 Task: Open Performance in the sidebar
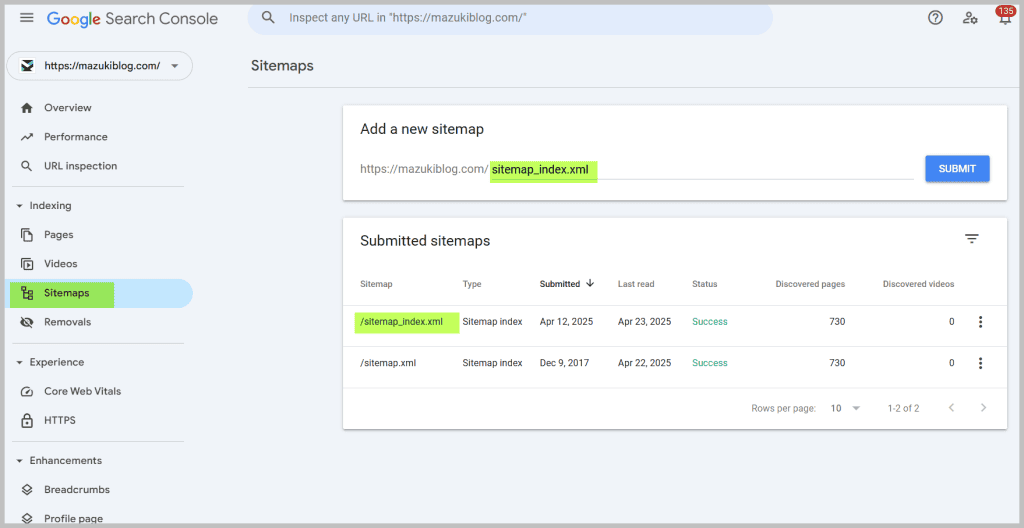pyautogui.click(x=75, y=137)
